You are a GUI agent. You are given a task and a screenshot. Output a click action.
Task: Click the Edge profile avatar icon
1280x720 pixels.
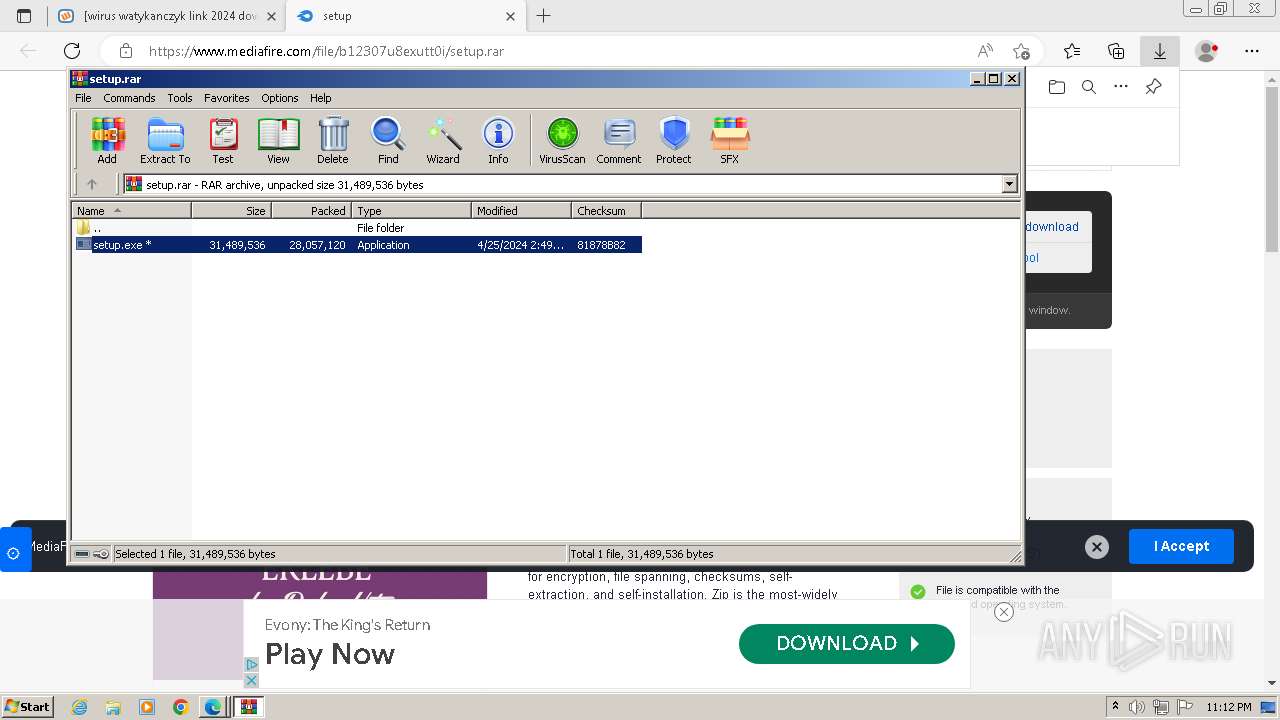(x=1207, y=51)
